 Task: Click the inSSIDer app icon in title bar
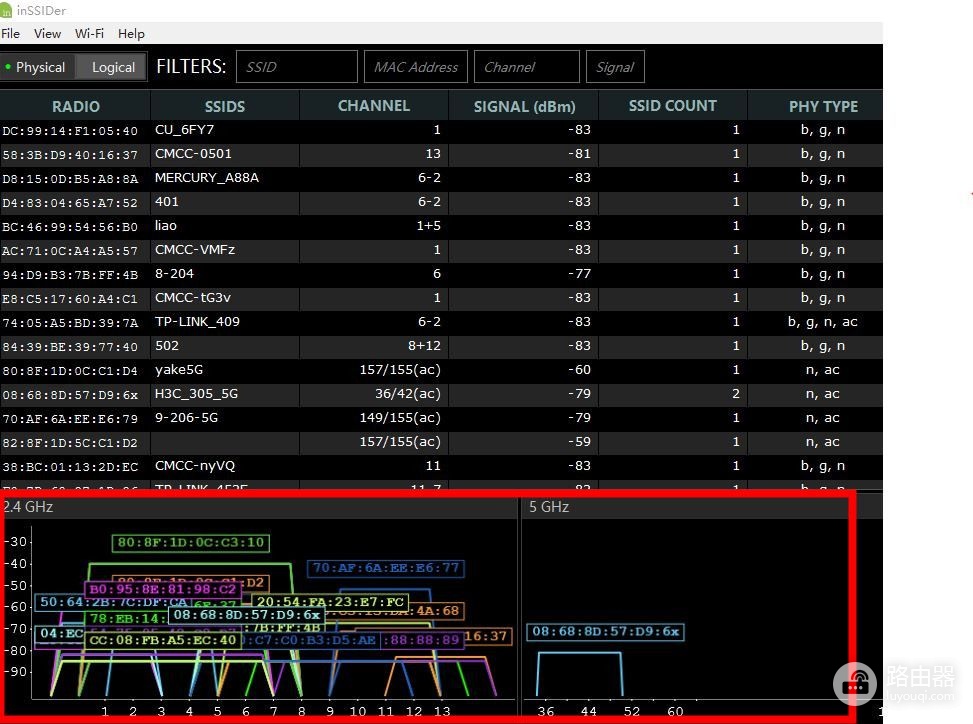click(x=6, y=11)
